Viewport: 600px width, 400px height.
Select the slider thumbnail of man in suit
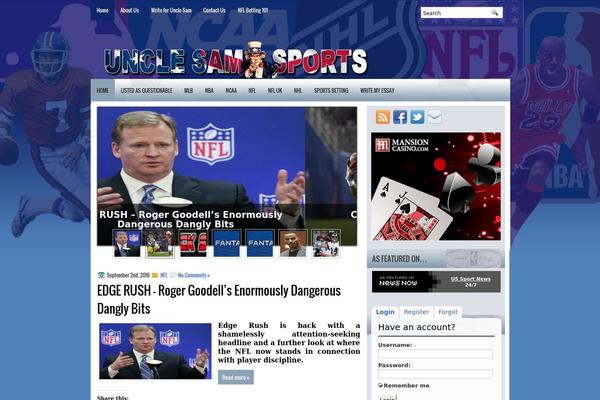click(x=293, y=243)
